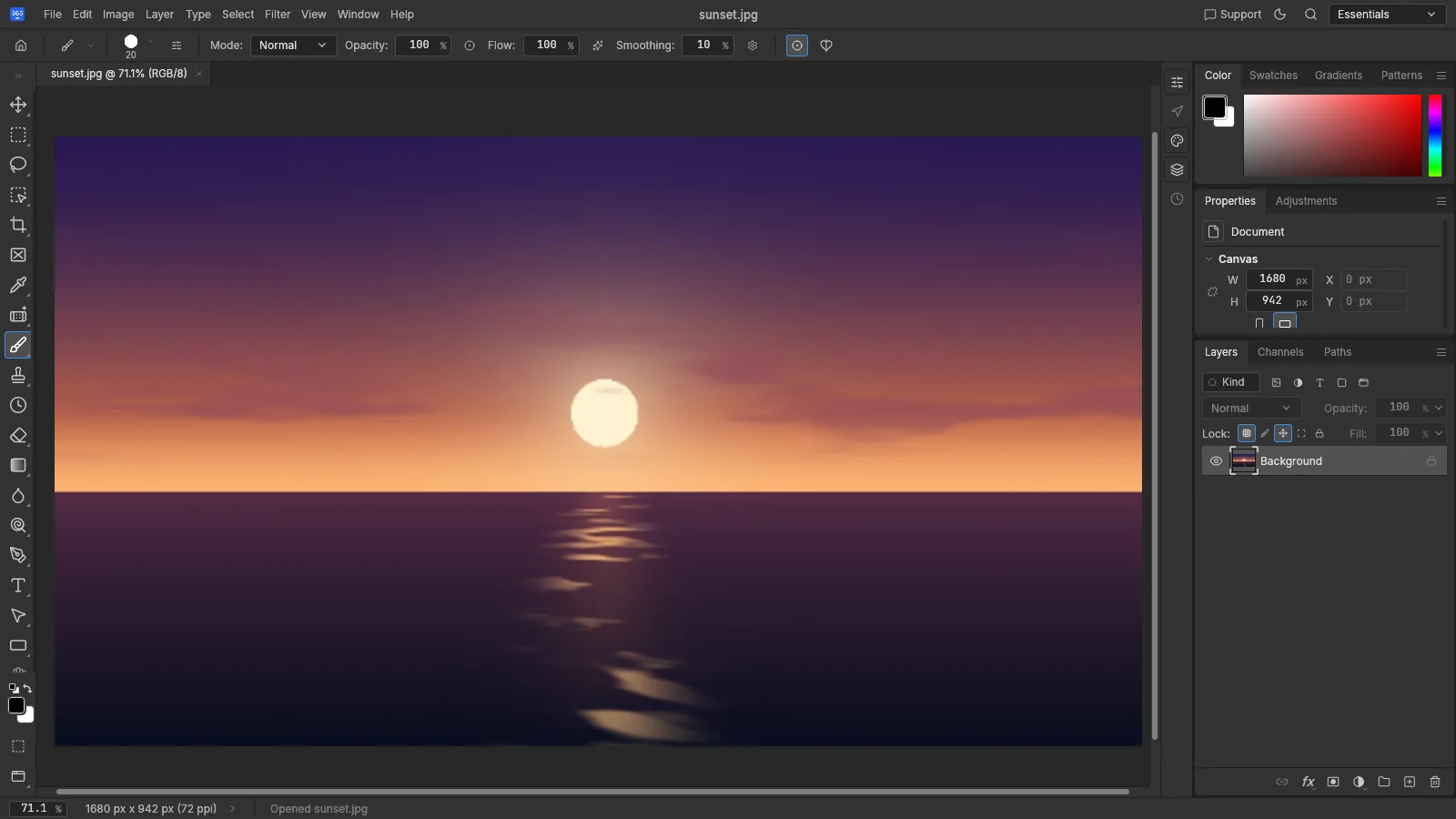Open the Essentials workspace dropdown
Image resolution: width=1456 pixels, height=819 pixels.
coord(1387,15)
